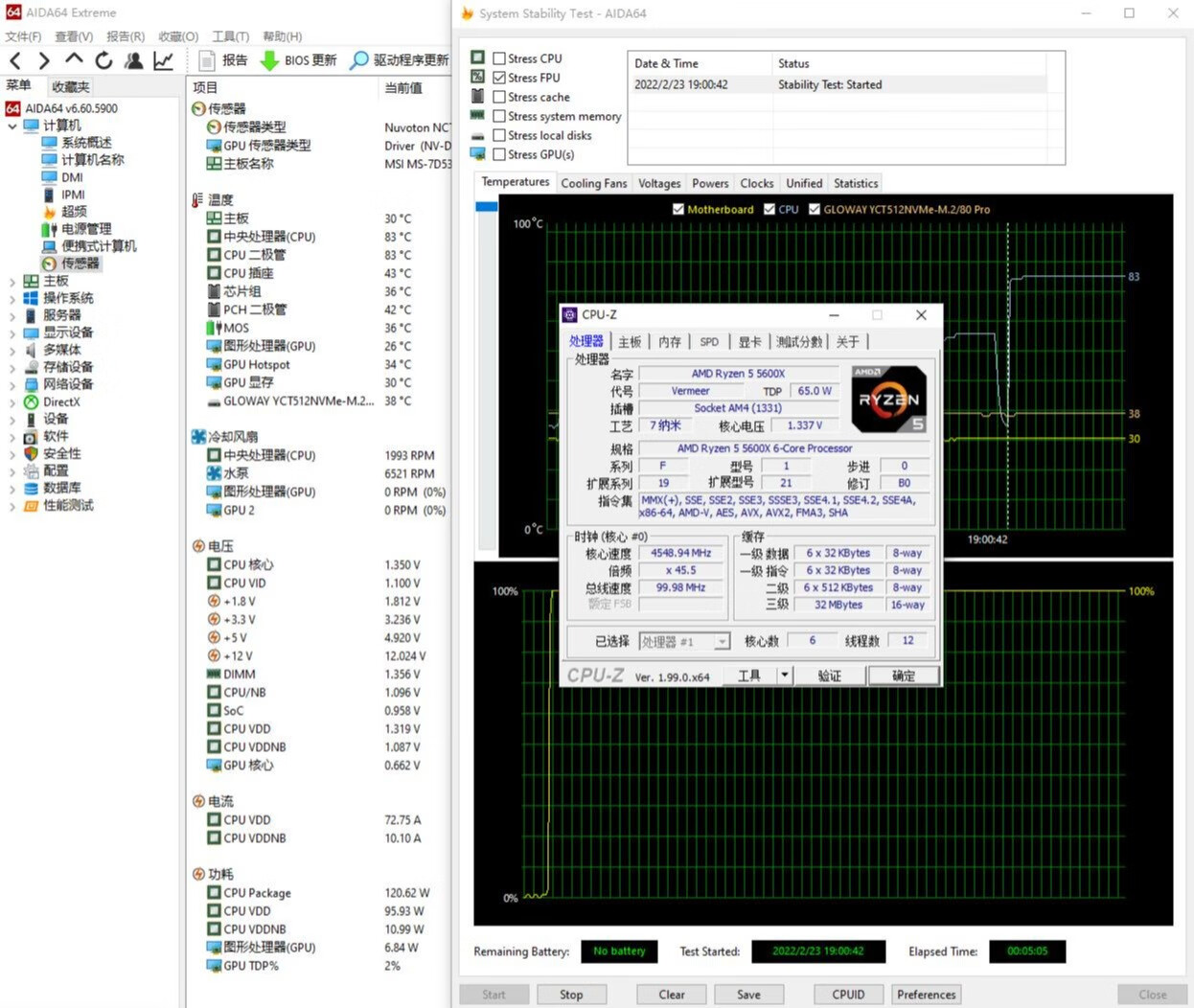This screenshot has height=1008, width=1194.
Task: Click the report document icon
Action: [206, 60]
